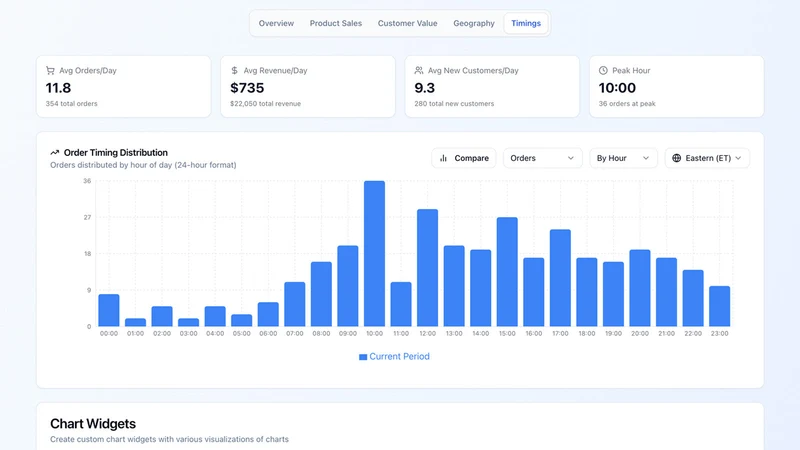The height and width of the screenshot is (450, 800).
Task: Switch to Product Sales tab
Action: [x=336, y=23]
